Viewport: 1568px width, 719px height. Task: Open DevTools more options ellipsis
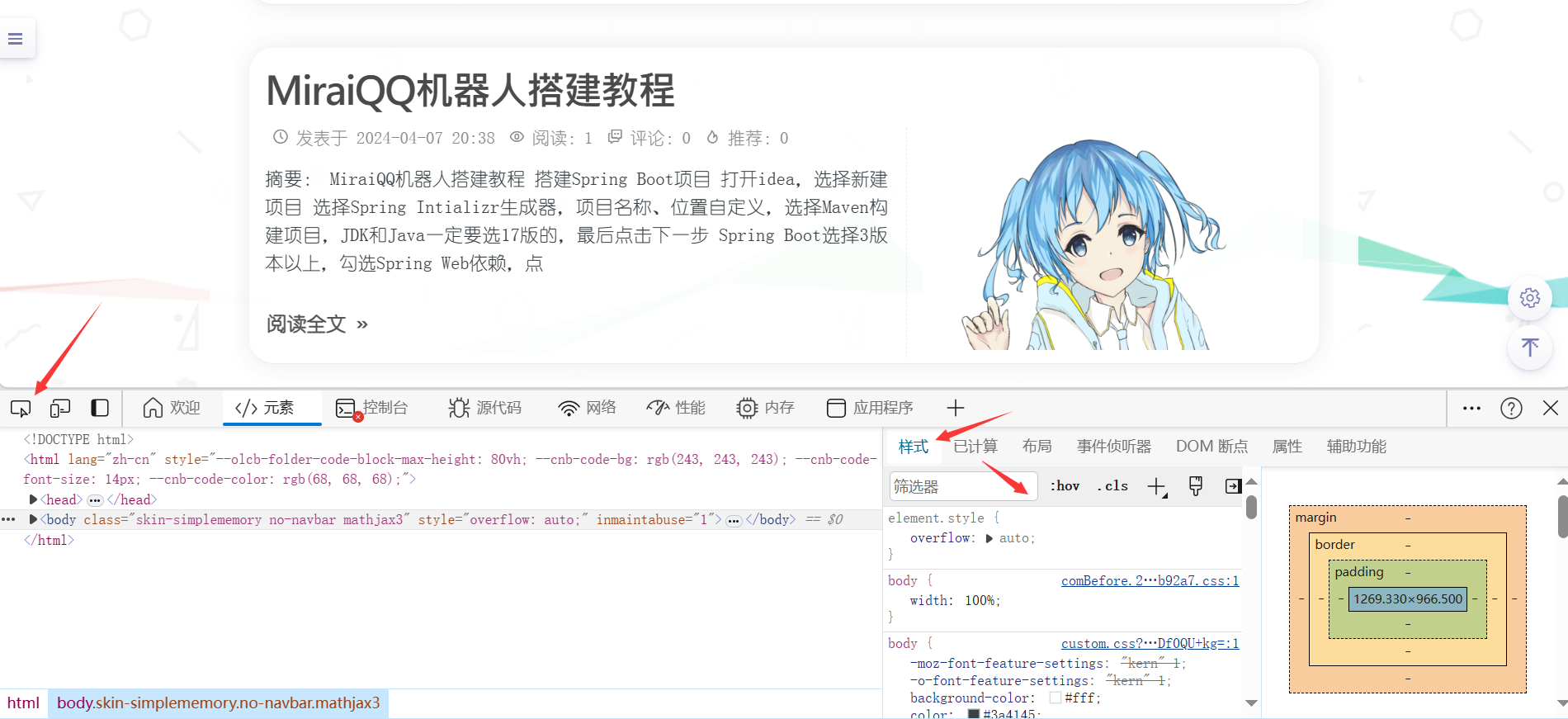1471,408
